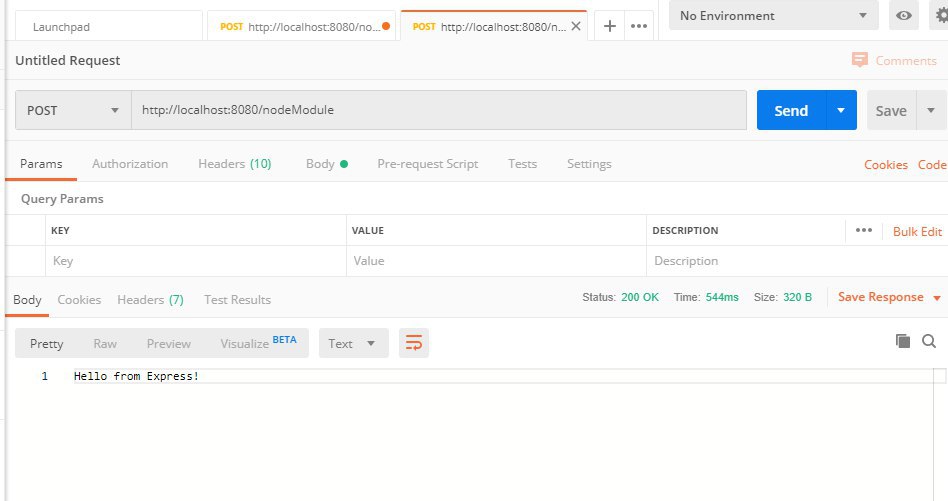Open the Pre-request Script tab
Image resolution: width=948 pixels, height=501 pixels.
click(x=427, y=164)
